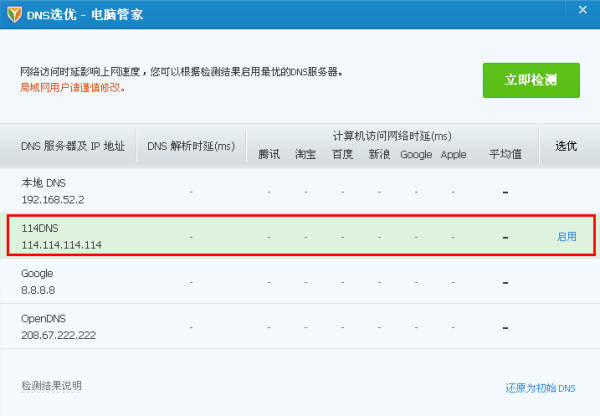Click the 立即检测 green button

coord(531,80)
